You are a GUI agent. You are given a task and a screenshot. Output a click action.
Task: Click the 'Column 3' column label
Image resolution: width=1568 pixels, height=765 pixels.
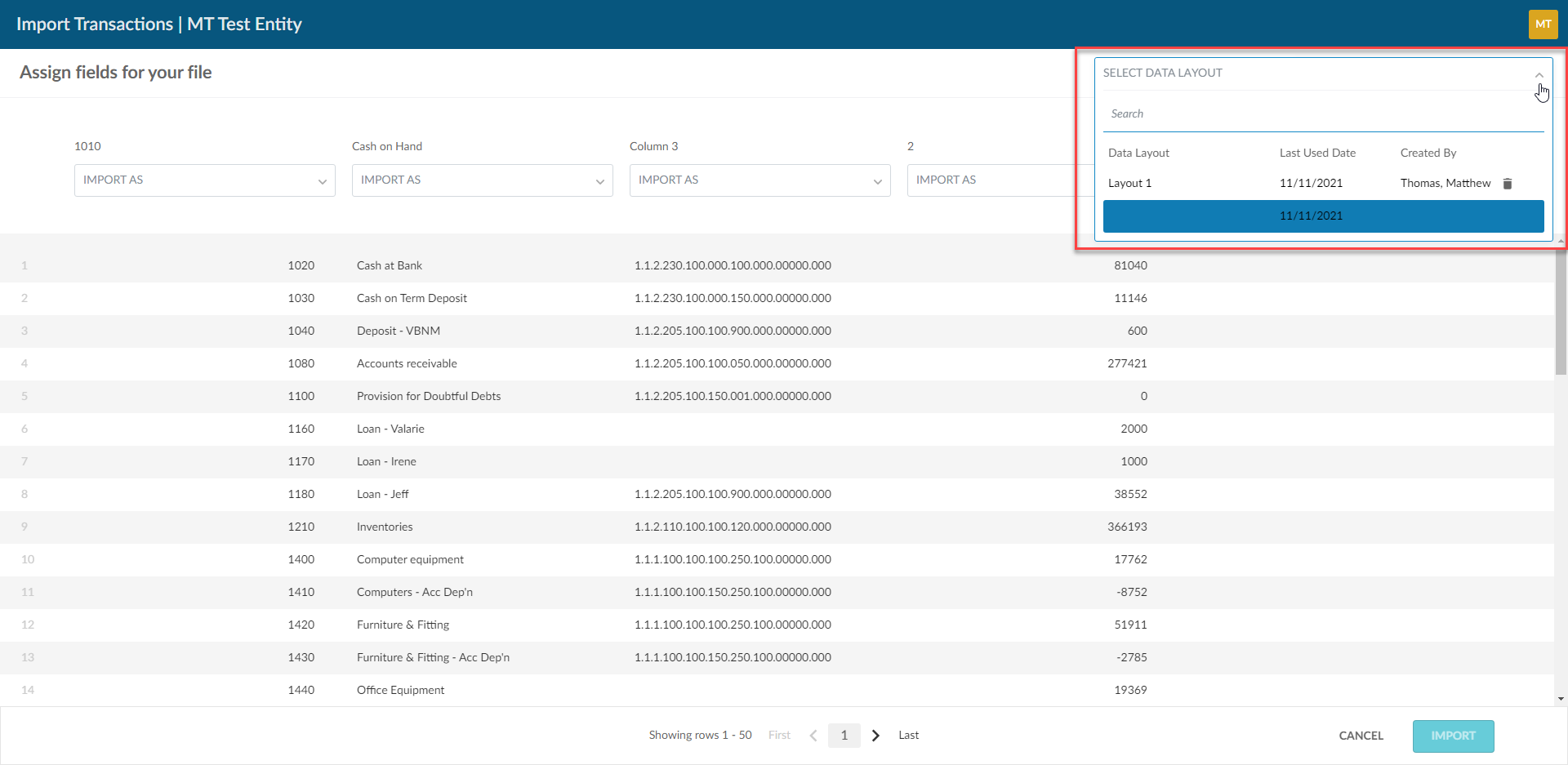point(653,147)
